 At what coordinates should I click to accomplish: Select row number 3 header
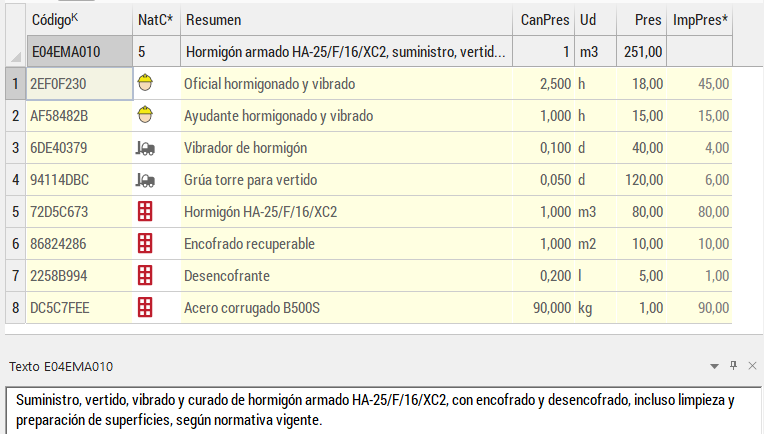(x=14, y=148)
